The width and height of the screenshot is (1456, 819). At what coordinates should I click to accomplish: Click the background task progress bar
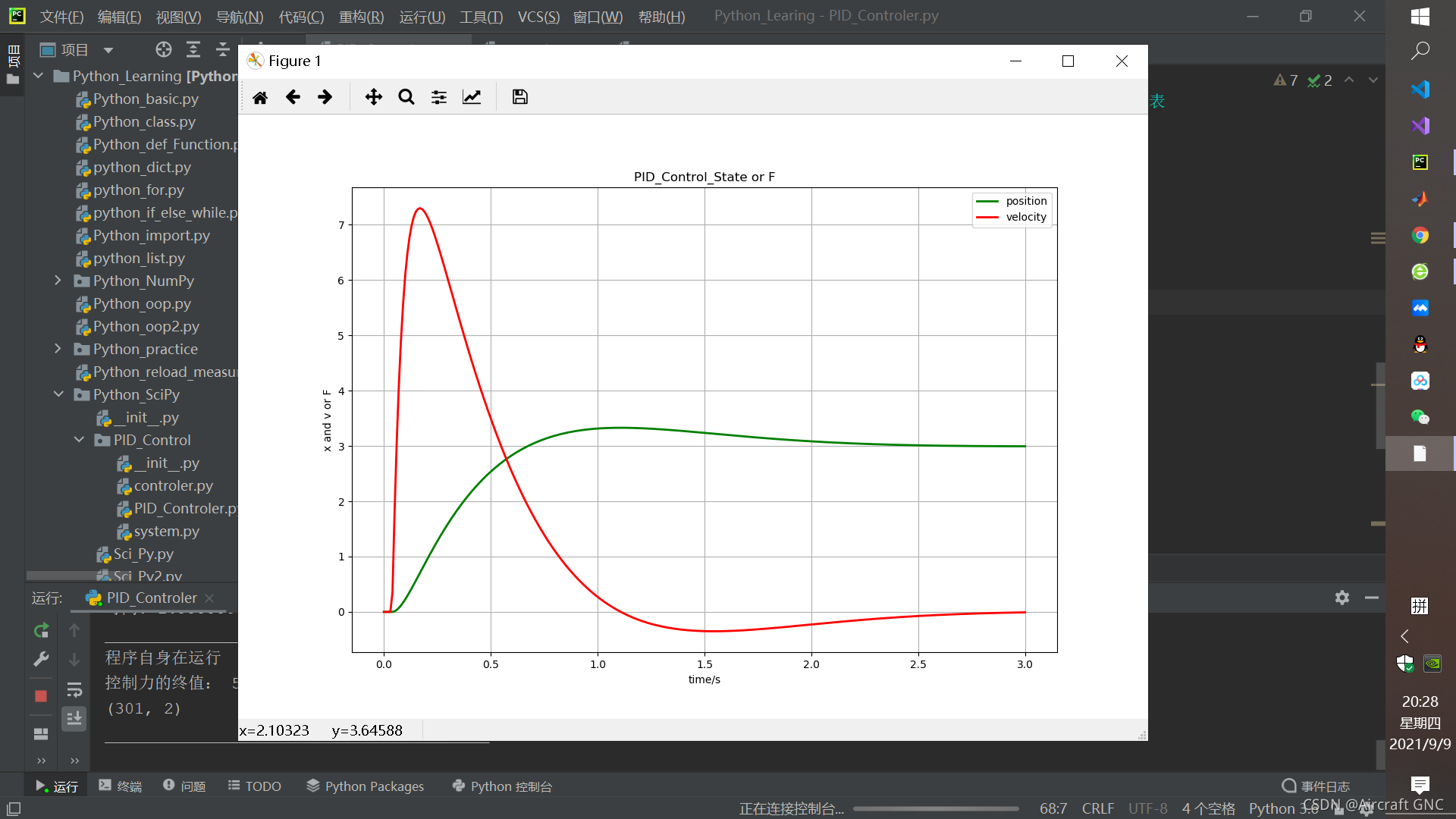(x=935, y=808)
